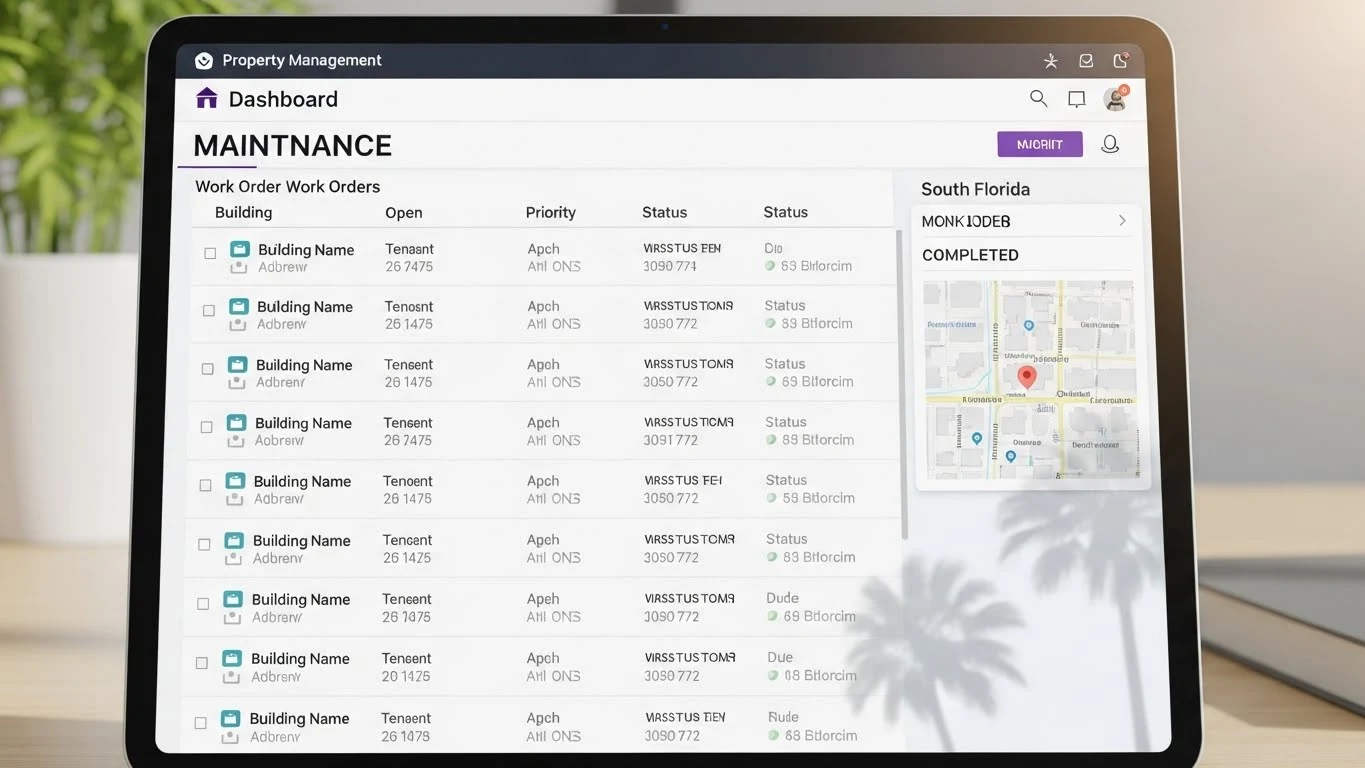The image size is (1365, 768).
Task: Click the microphone icon beside the MIGRIIT button
Action: [x=1110, y=143]
